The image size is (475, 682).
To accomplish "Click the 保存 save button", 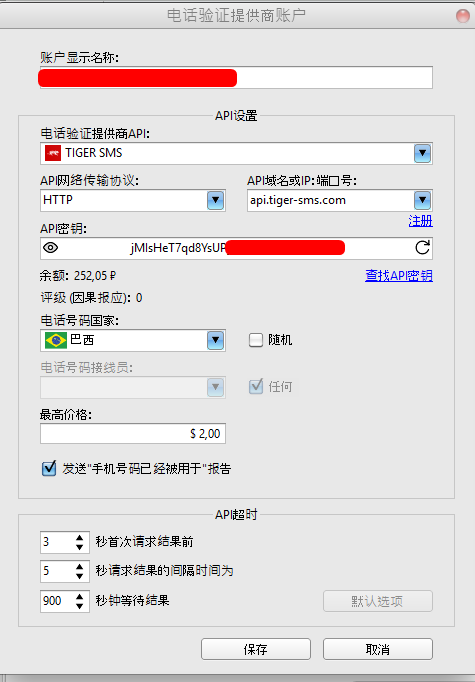I will click(x=256, y=649).
